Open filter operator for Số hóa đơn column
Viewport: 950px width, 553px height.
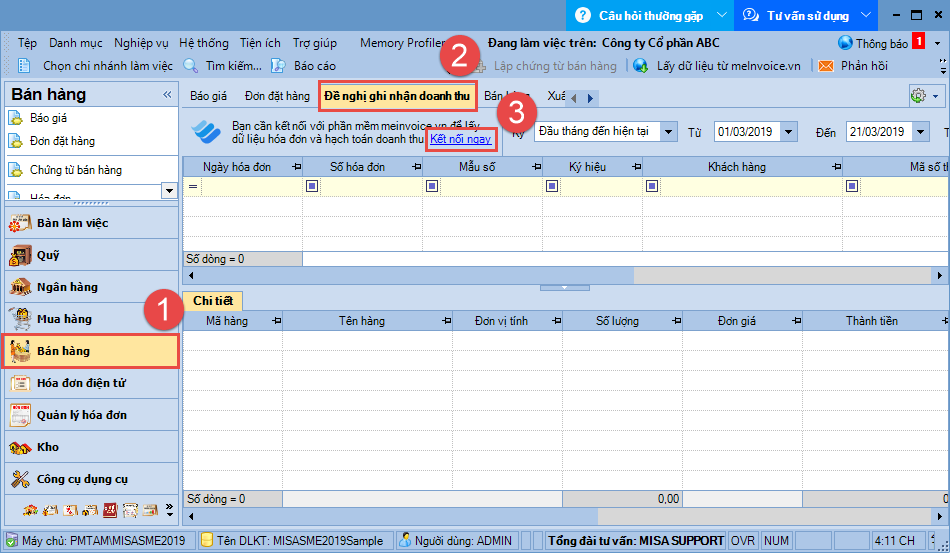(312, 186)
